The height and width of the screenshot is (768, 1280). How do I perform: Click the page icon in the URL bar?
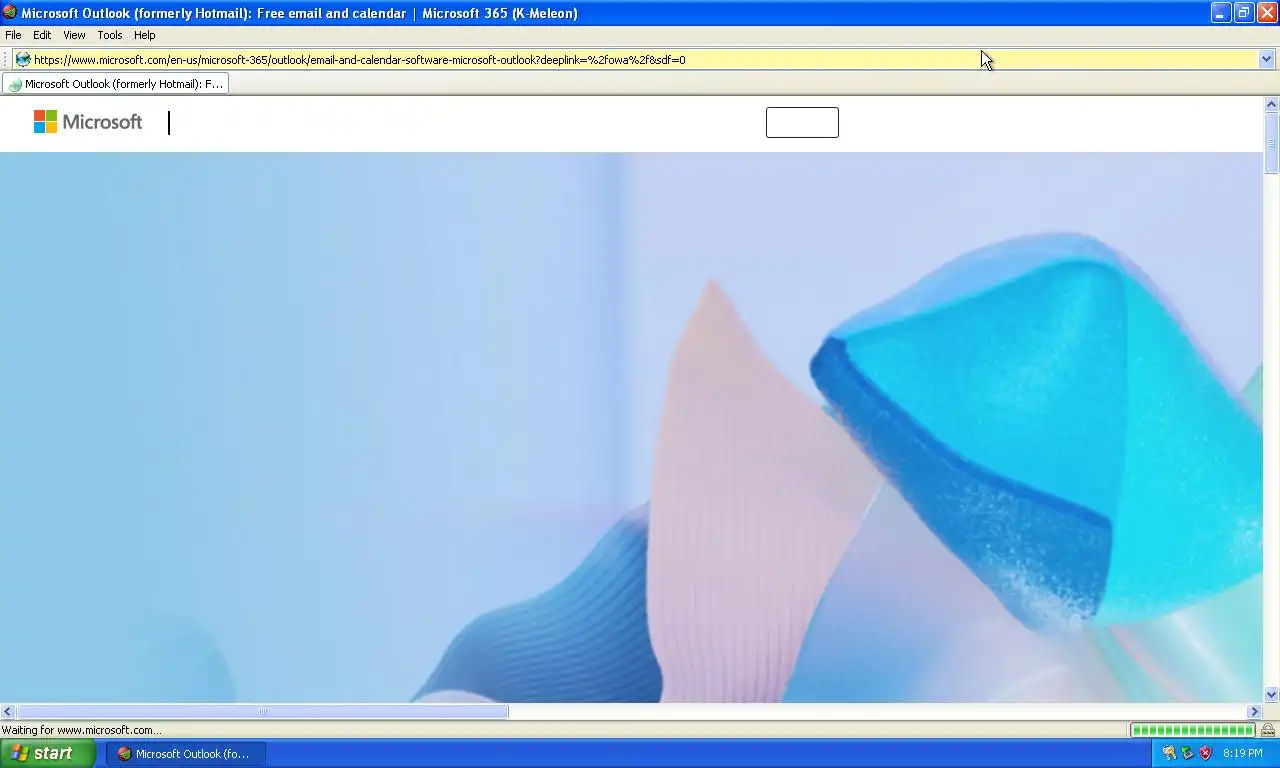[22, 59]
